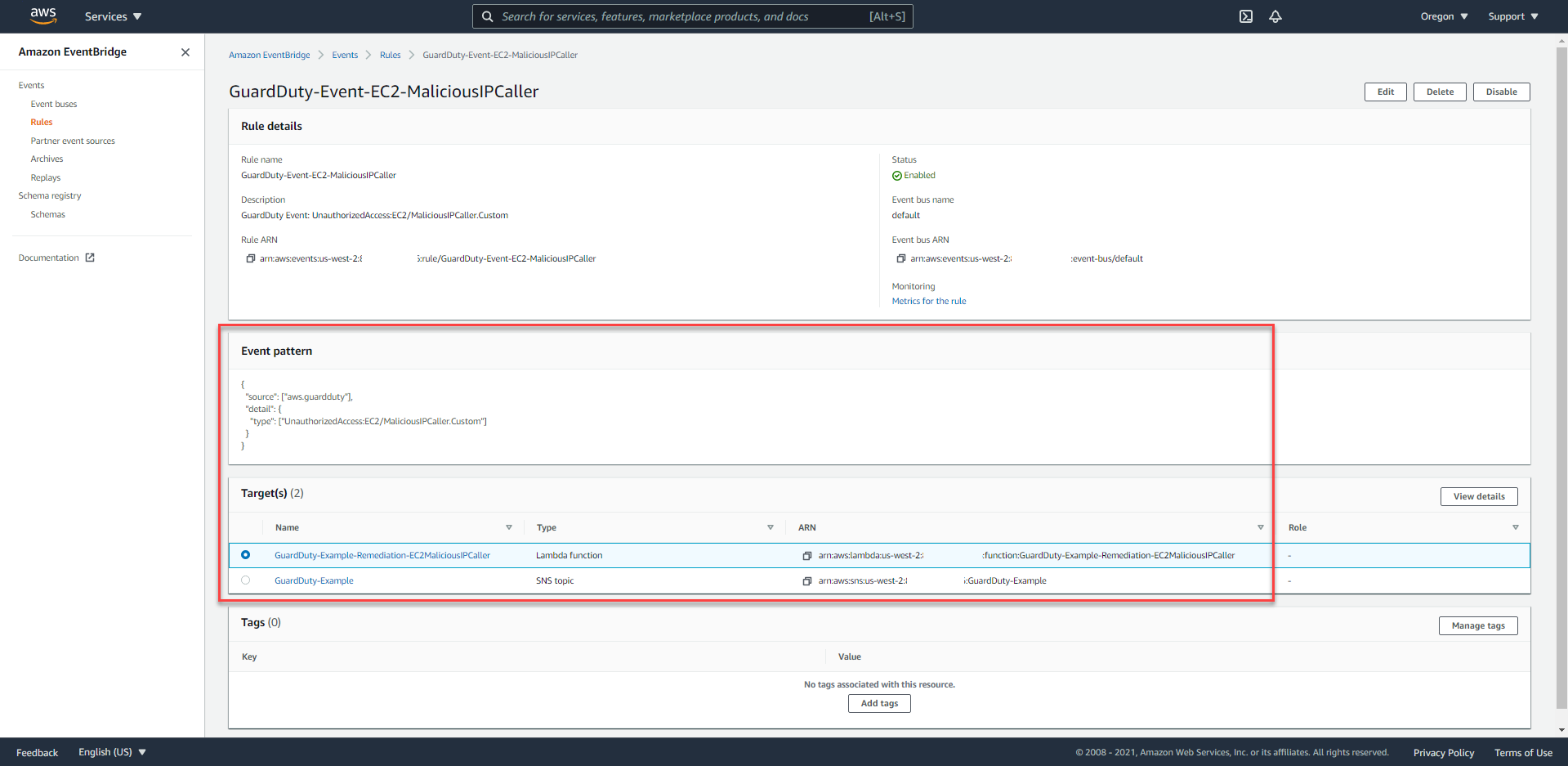
Task: Open the Documentation link
Action: pos(49,258)
